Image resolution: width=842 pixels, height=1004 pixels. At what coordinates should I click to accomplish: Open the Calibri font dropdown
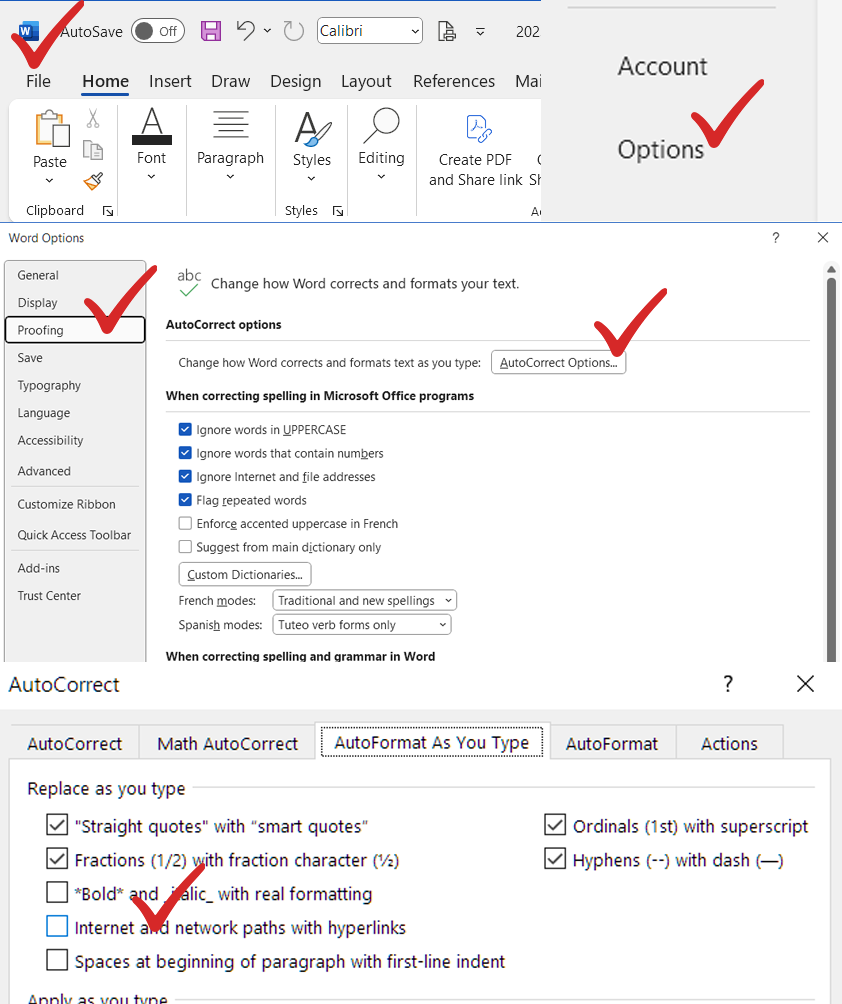point(415,31)
